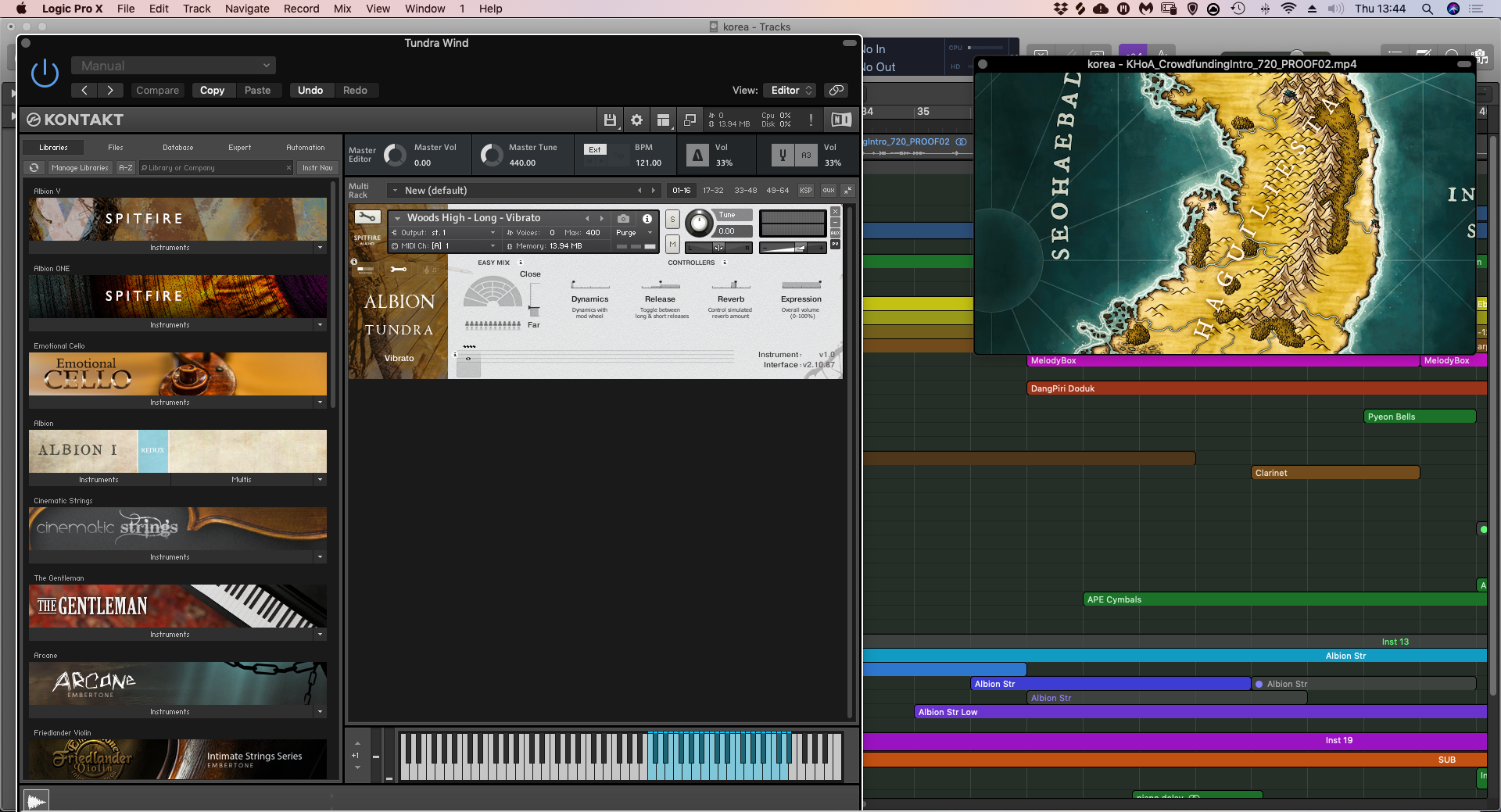Viewport: 1501px width, 812px height.
Task: Toggle AUX sends on instrument header
Action: pos(835,233)
